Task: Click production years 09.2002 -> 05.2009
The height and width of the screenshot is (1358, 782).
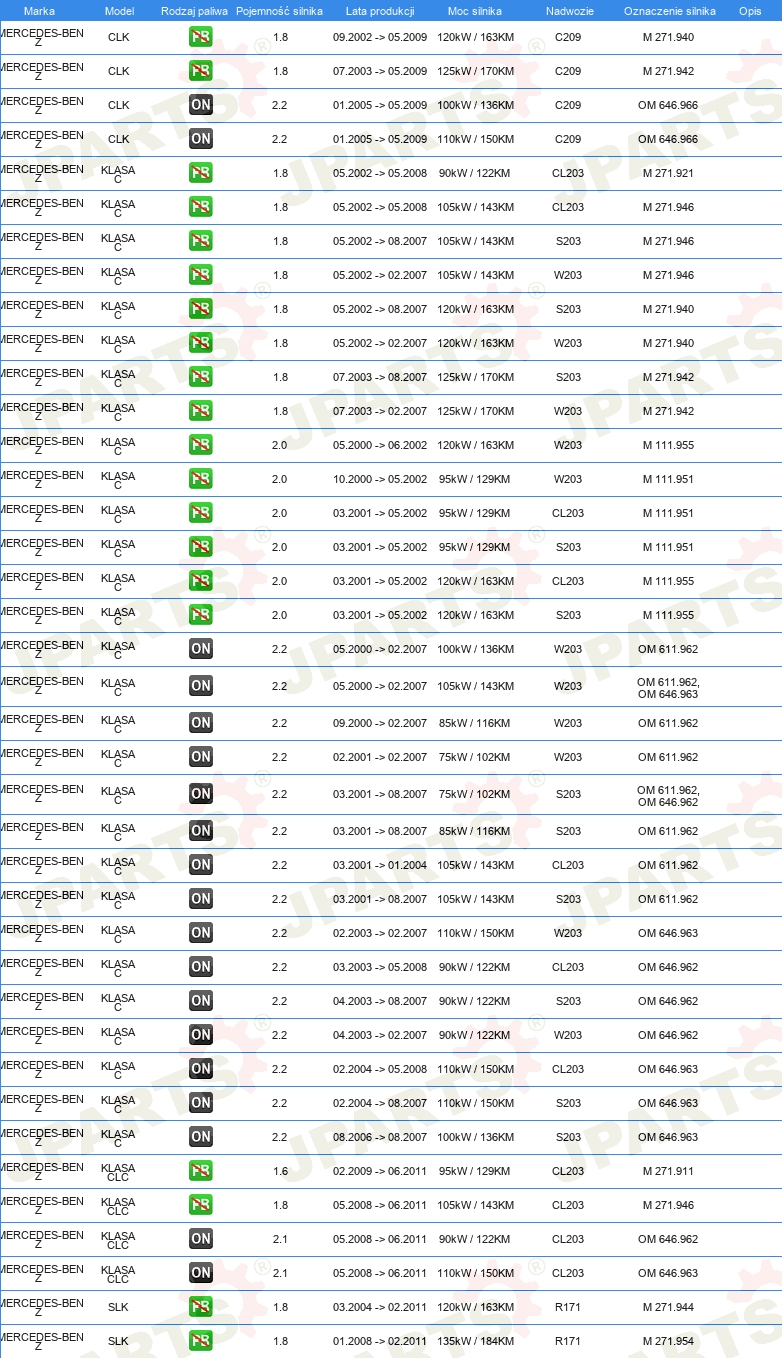Action: (x=380, y=37)
